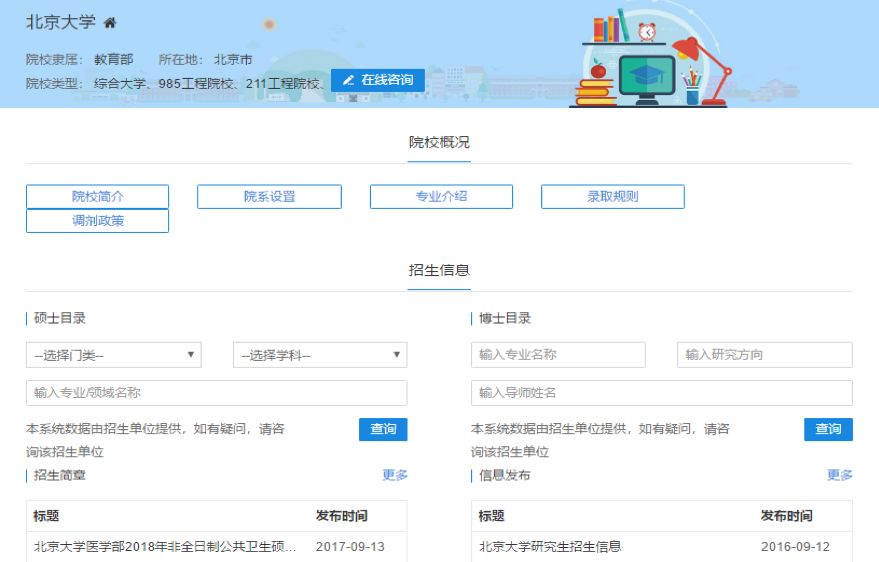Click the pencil icon on 在线咨询
The image size is (879, 562).
coord(348,80)
